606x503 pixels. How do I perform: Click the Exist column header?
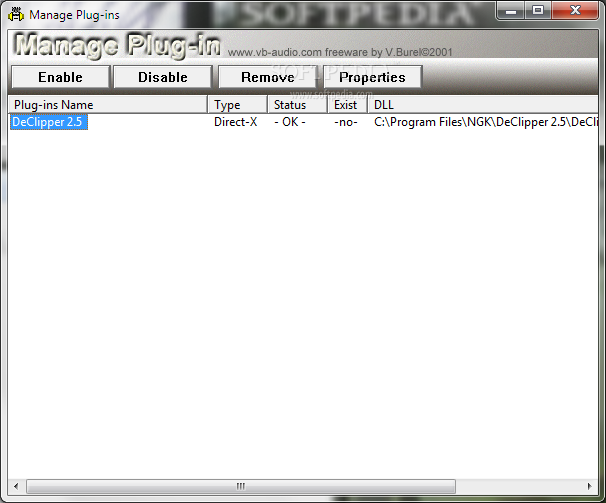point(347,105)
